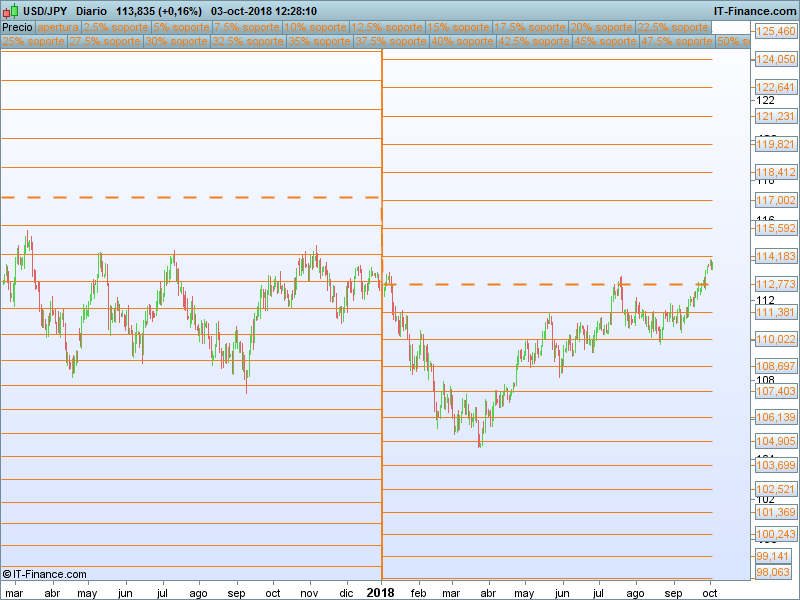The height and width of the screenshot is (600, 800).
Task: Select the 108,697 price label on axis
Action: (x=775, y=366)
